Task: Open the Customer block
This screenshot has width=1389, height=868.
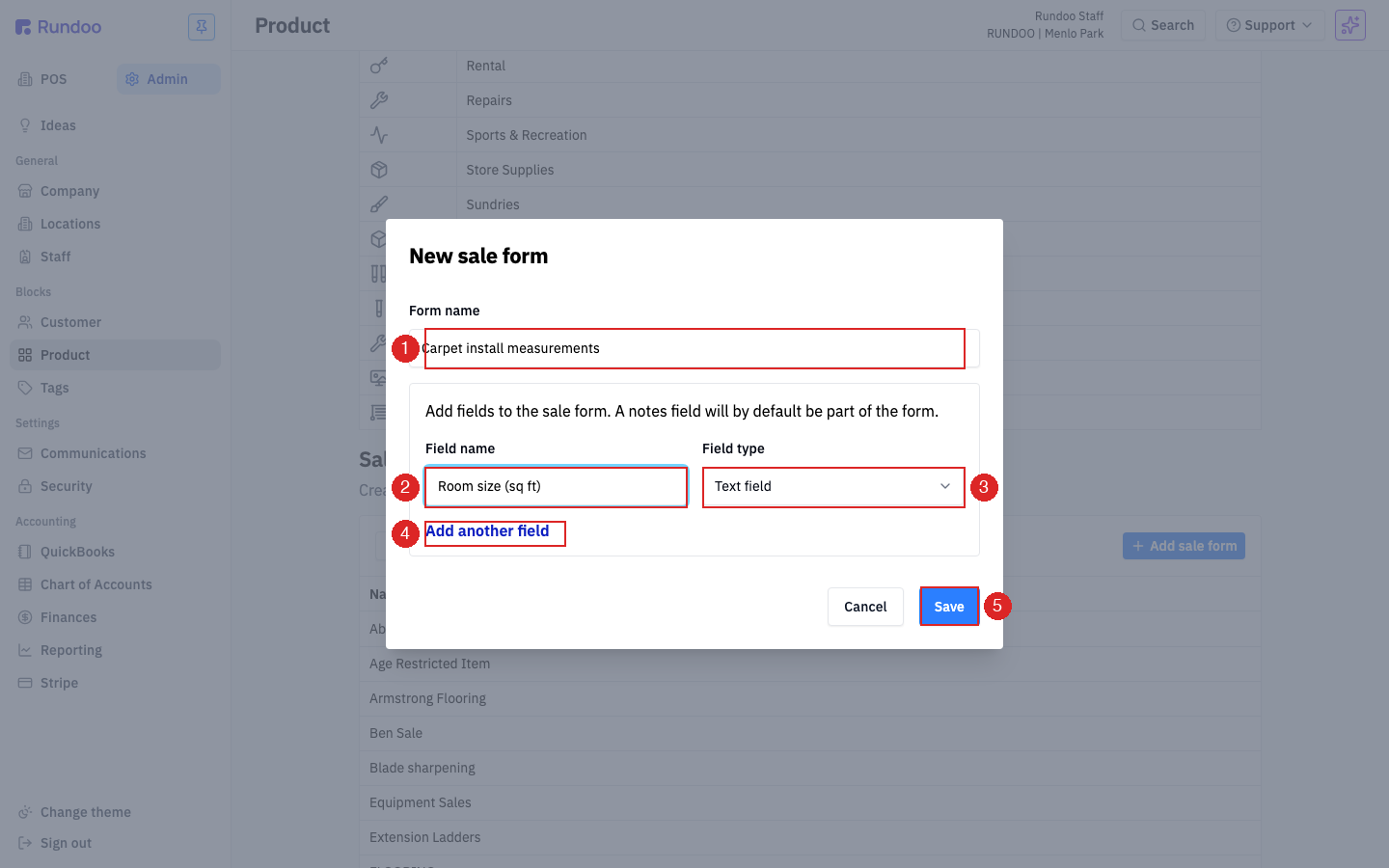Action: click(x=115, y=322)
